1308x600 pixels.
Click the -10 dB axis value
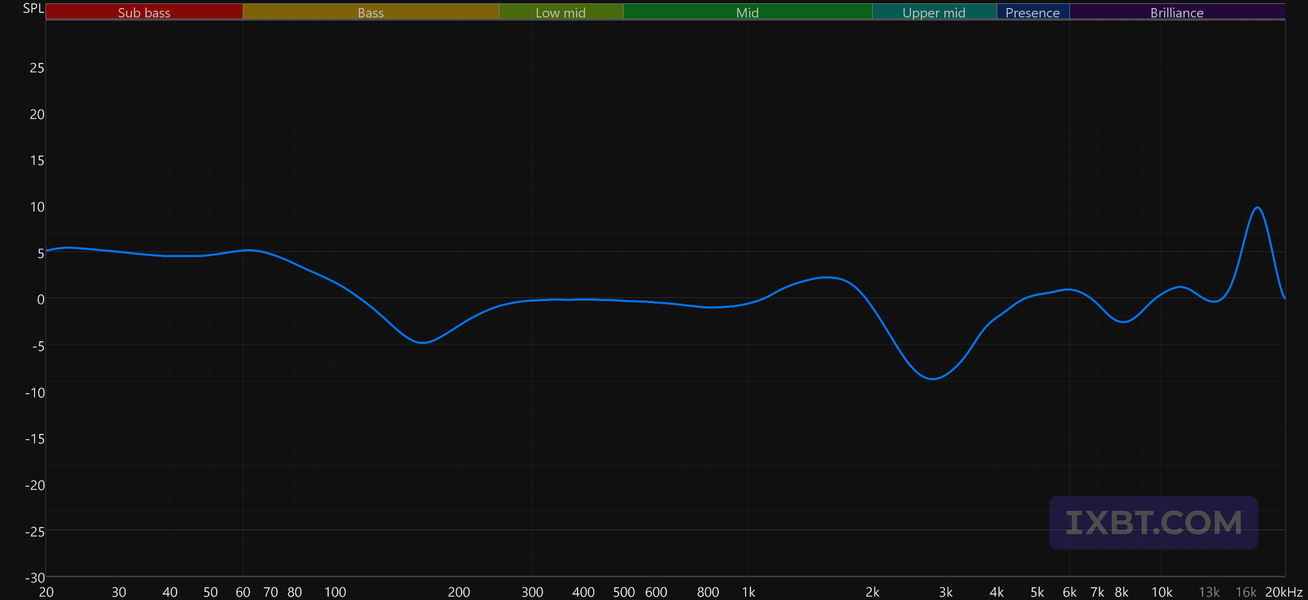[x=34, y=392]
